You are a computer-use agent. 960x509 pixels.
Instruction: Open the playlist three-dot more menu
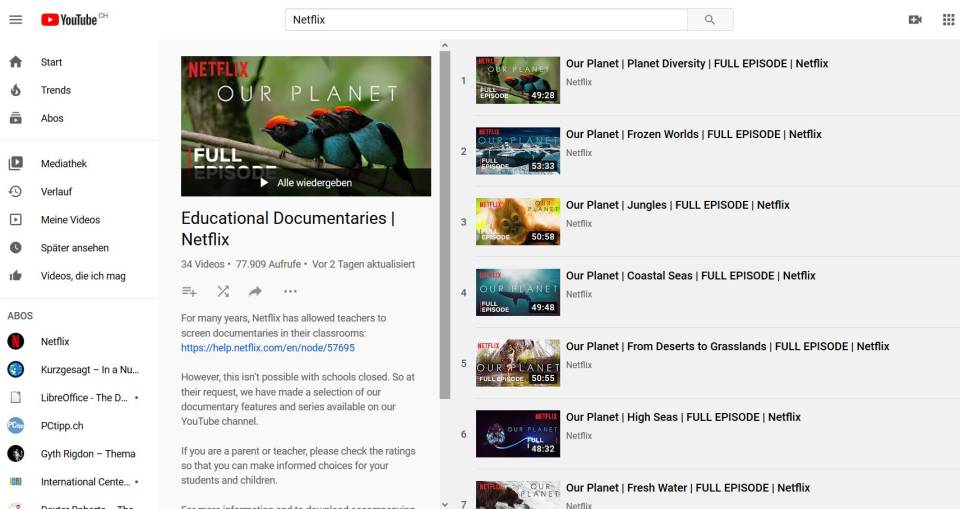[x=290, y=292]
